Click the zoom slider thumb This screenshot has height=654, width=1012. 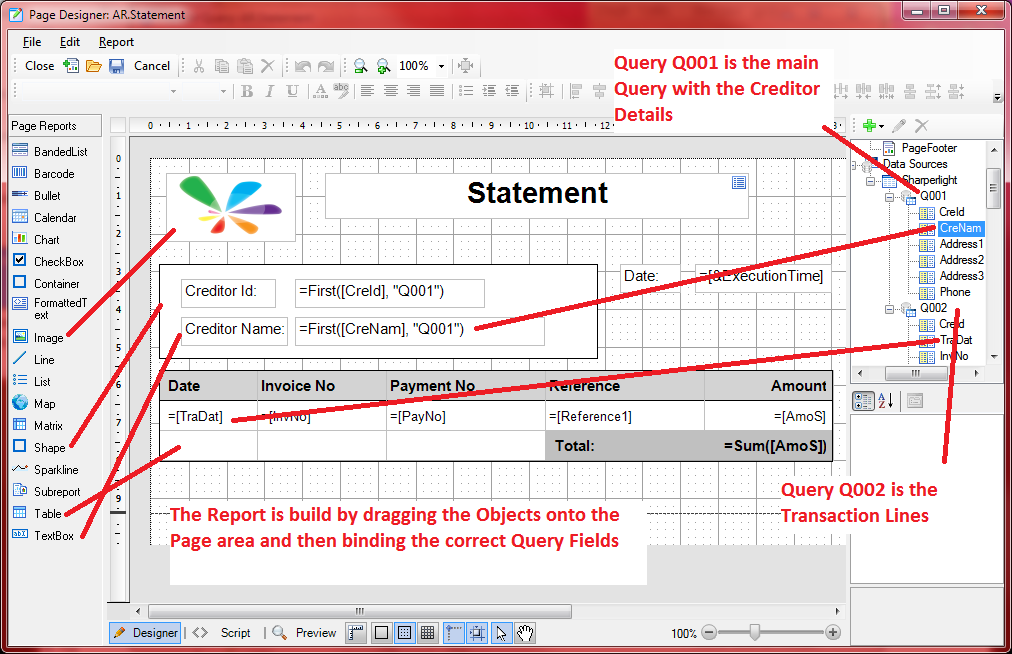[754, 633]
